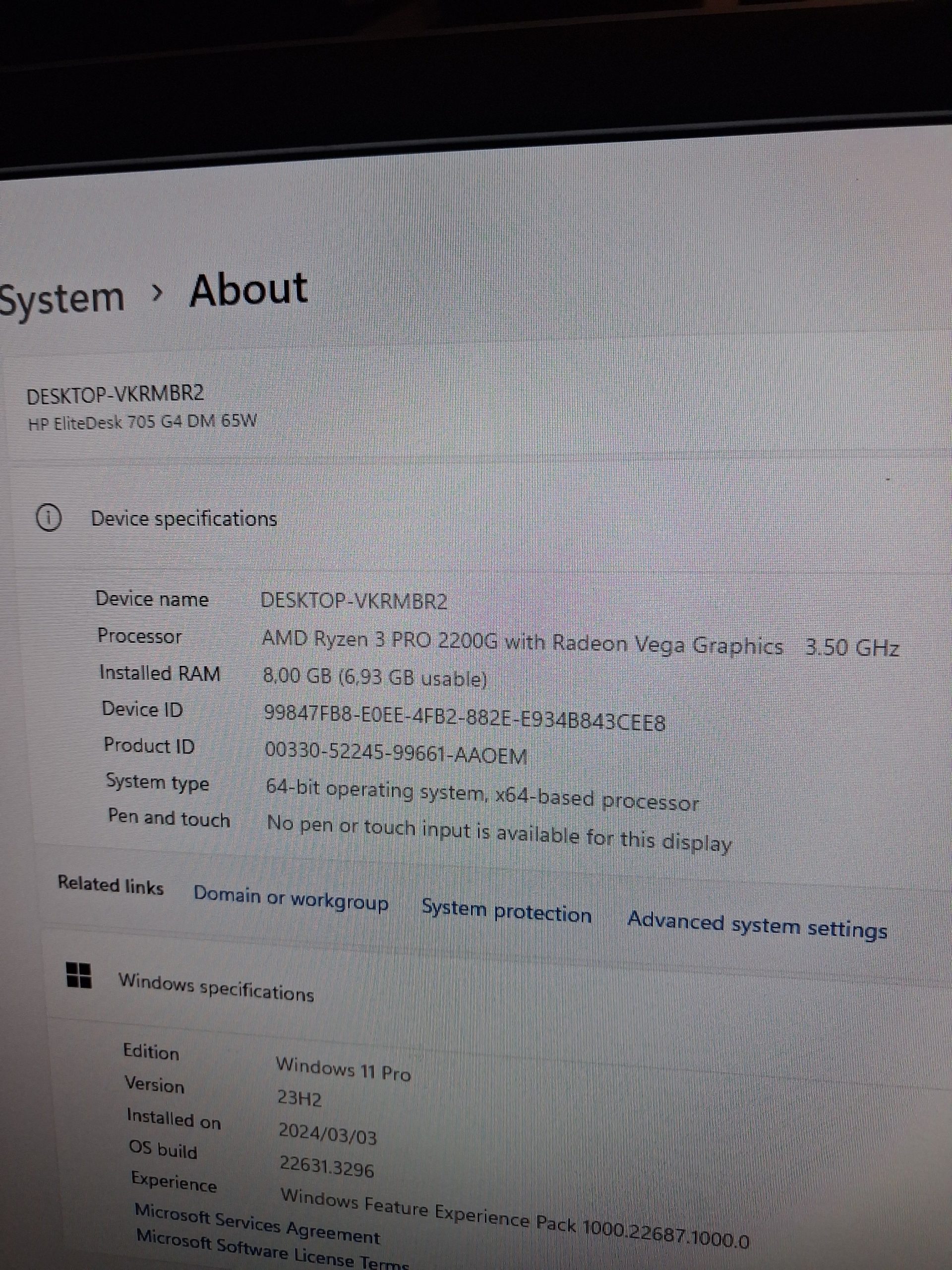Click No pen or touch input text
The width and height of the screenshot is (952, 1270).
pyautogui.click(x=499, y=833)
